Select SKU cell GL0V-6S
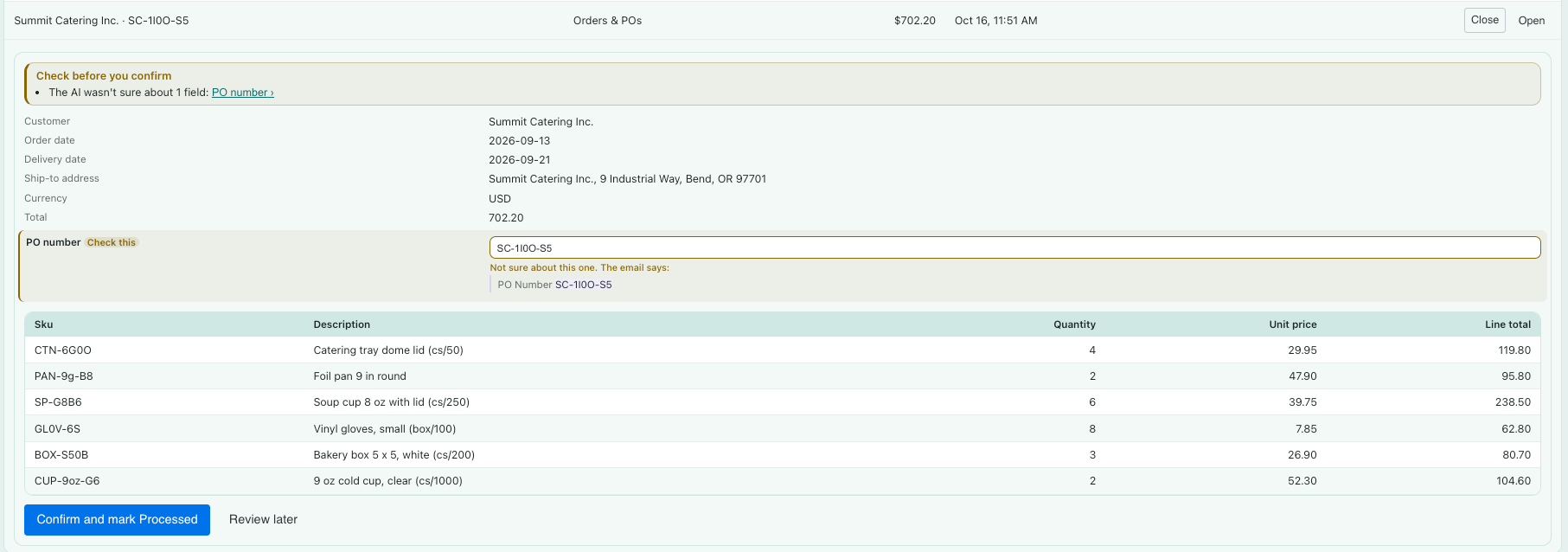This screenshot has width=1568, height=552. coord(57,429)
